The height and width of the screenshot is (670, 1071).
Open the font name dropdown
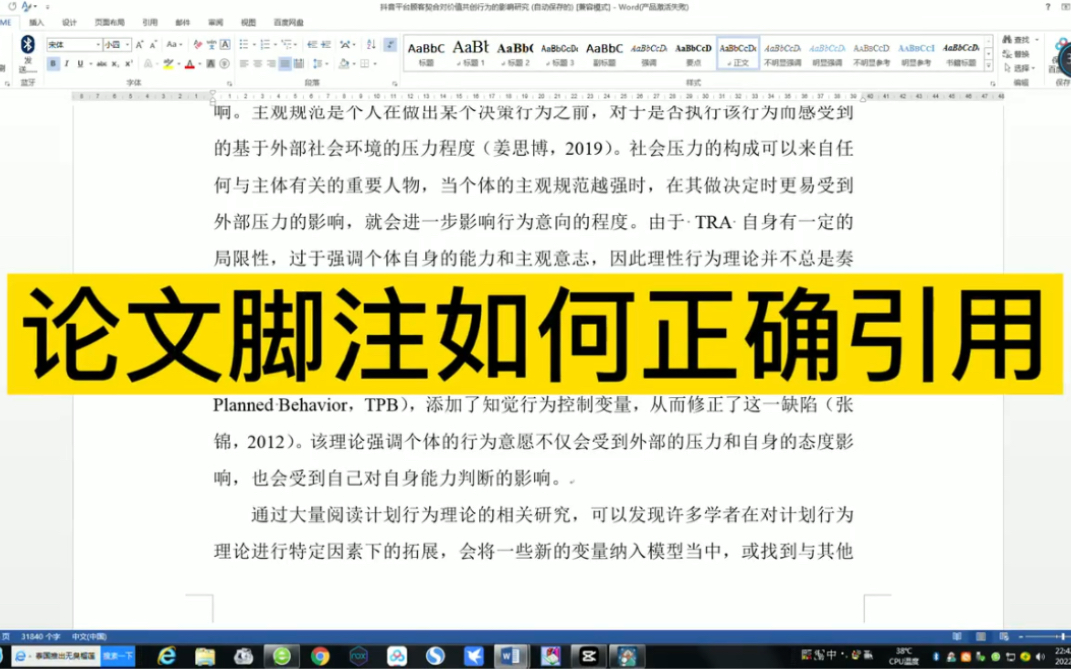pyautogui.click(x=98, y=44)
